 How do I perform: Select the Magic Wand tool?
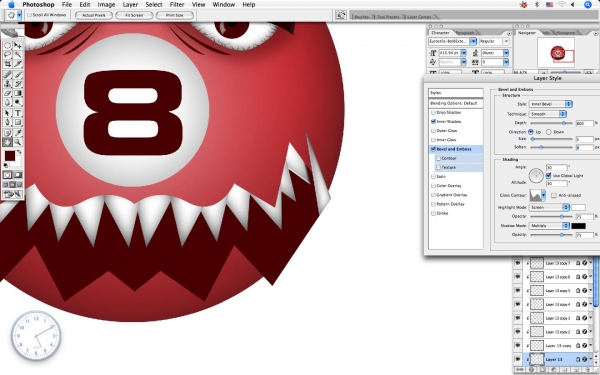[x=18, y=55]
